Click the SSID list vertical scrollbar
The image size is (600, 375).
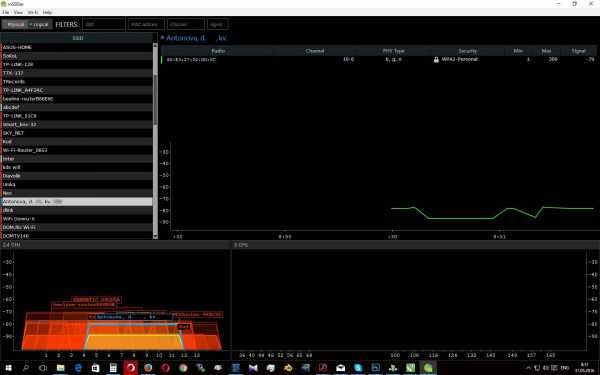click(155, 141)
